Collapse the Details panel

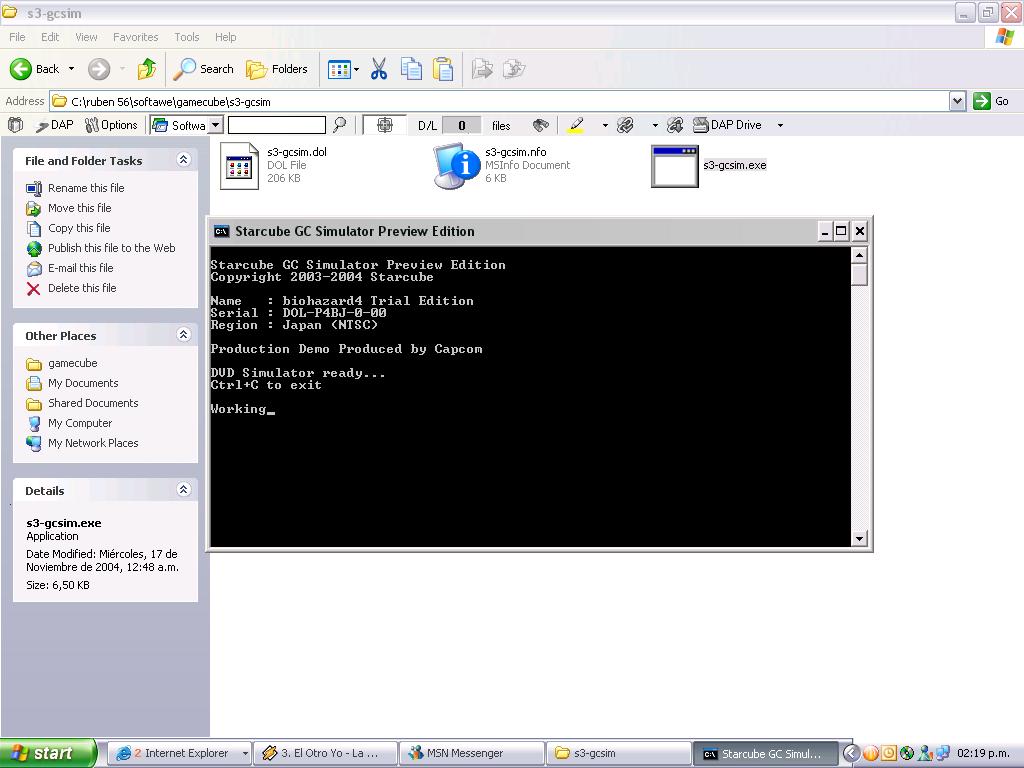[183, 490]
